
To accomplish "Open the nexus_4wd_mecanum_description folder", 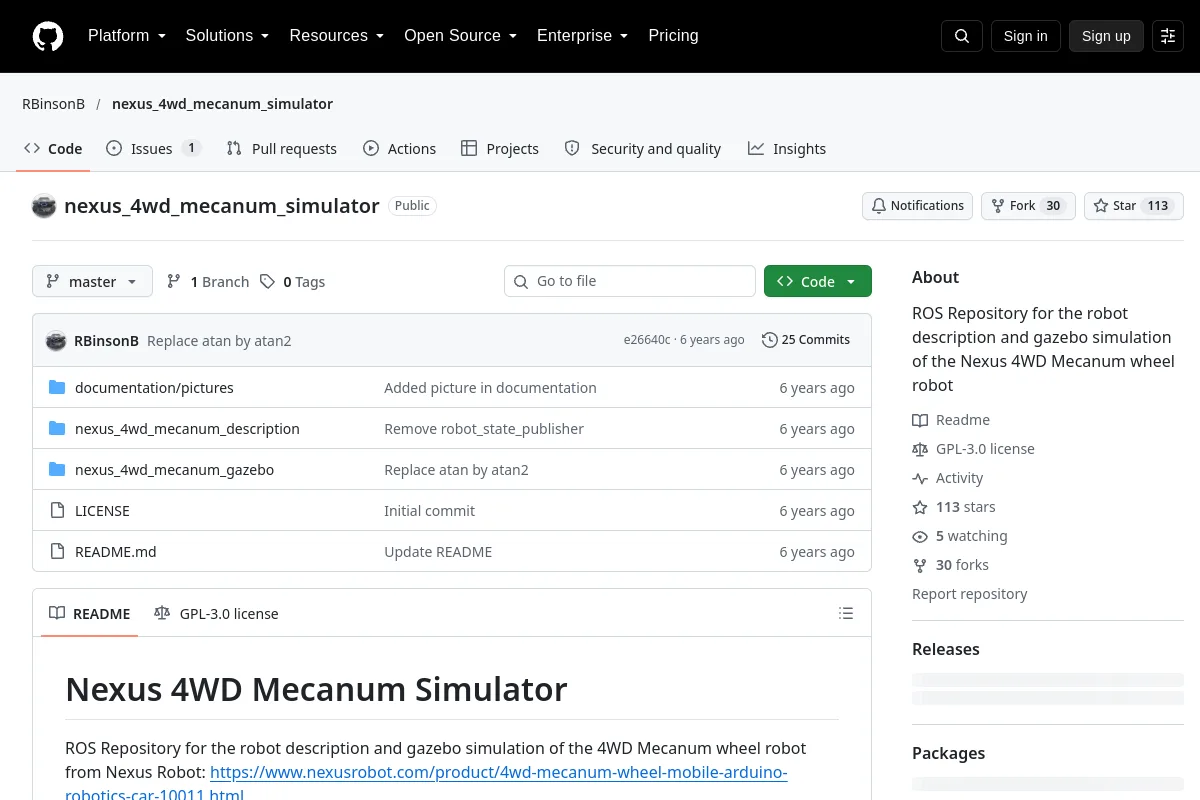I will (x=187, y=429).
